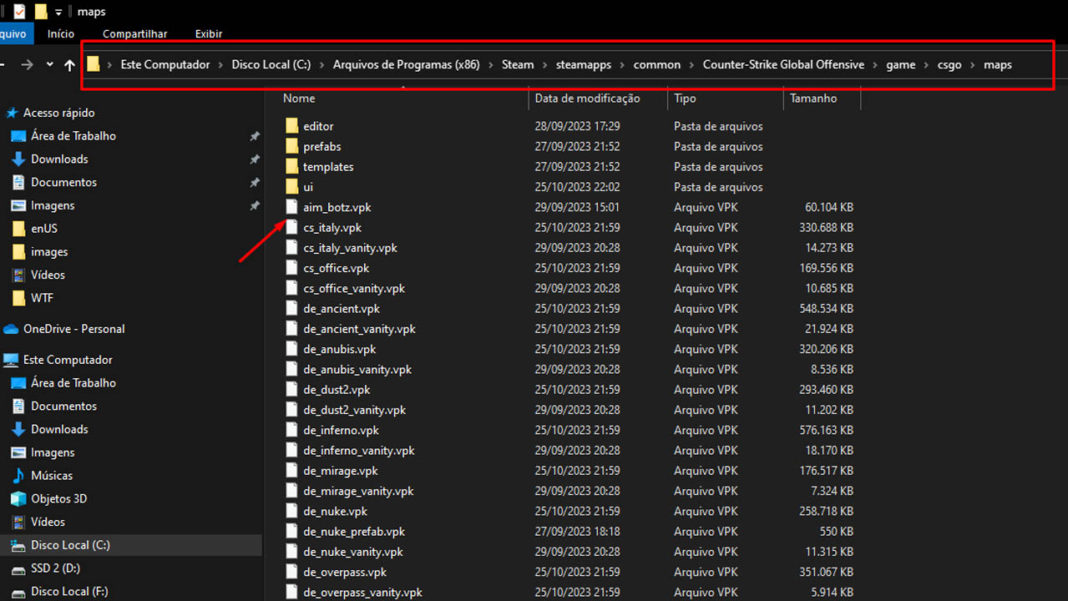Select the editor folder icon

292,127
